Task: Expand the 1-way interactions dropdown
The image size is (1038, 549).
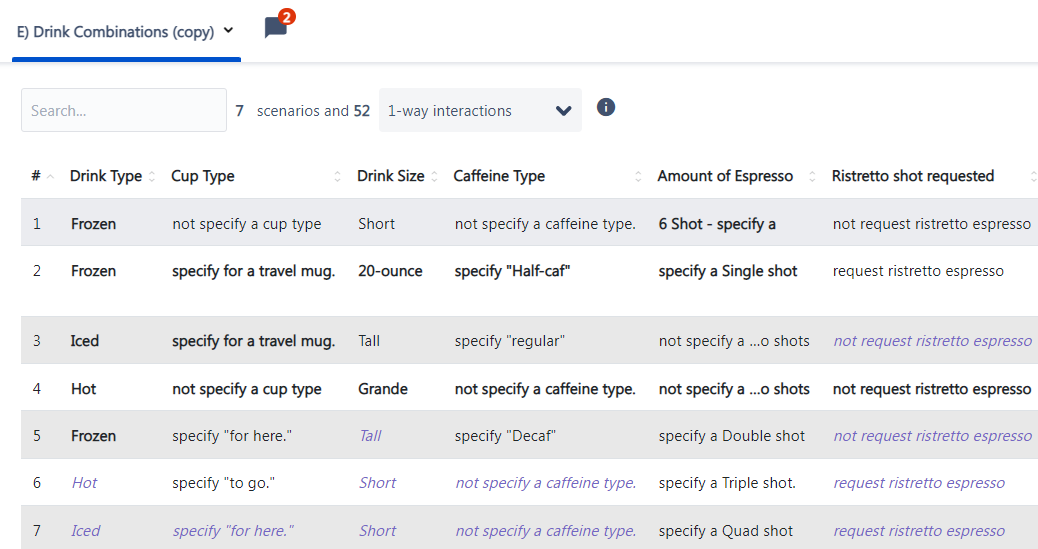Action: pos(480,110)
